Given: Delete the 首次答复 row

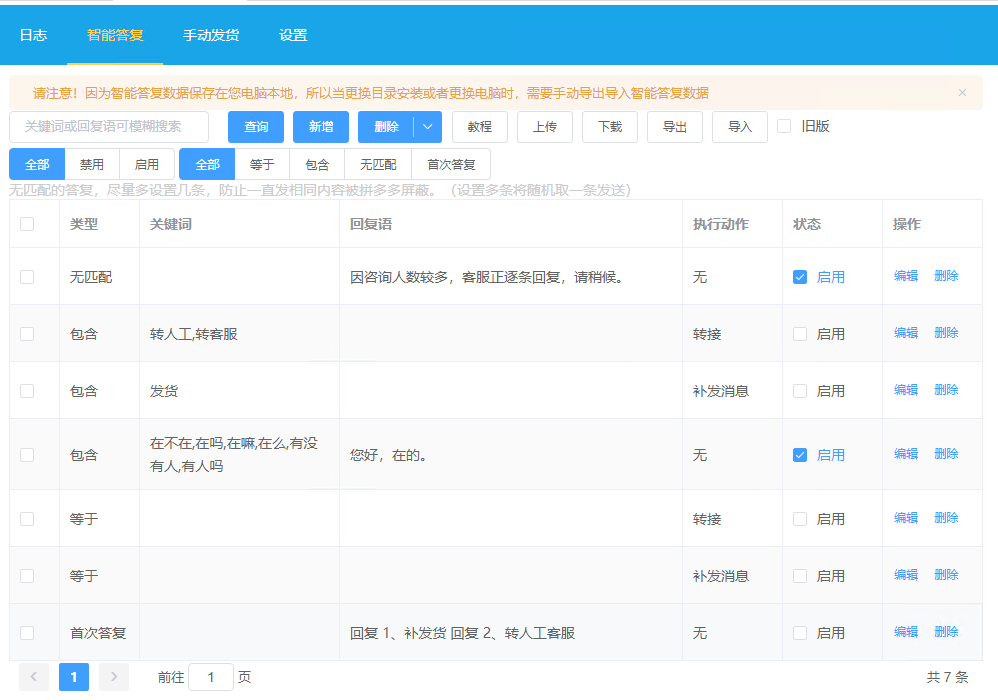Looking at the screenshot, I should (946, 632).
